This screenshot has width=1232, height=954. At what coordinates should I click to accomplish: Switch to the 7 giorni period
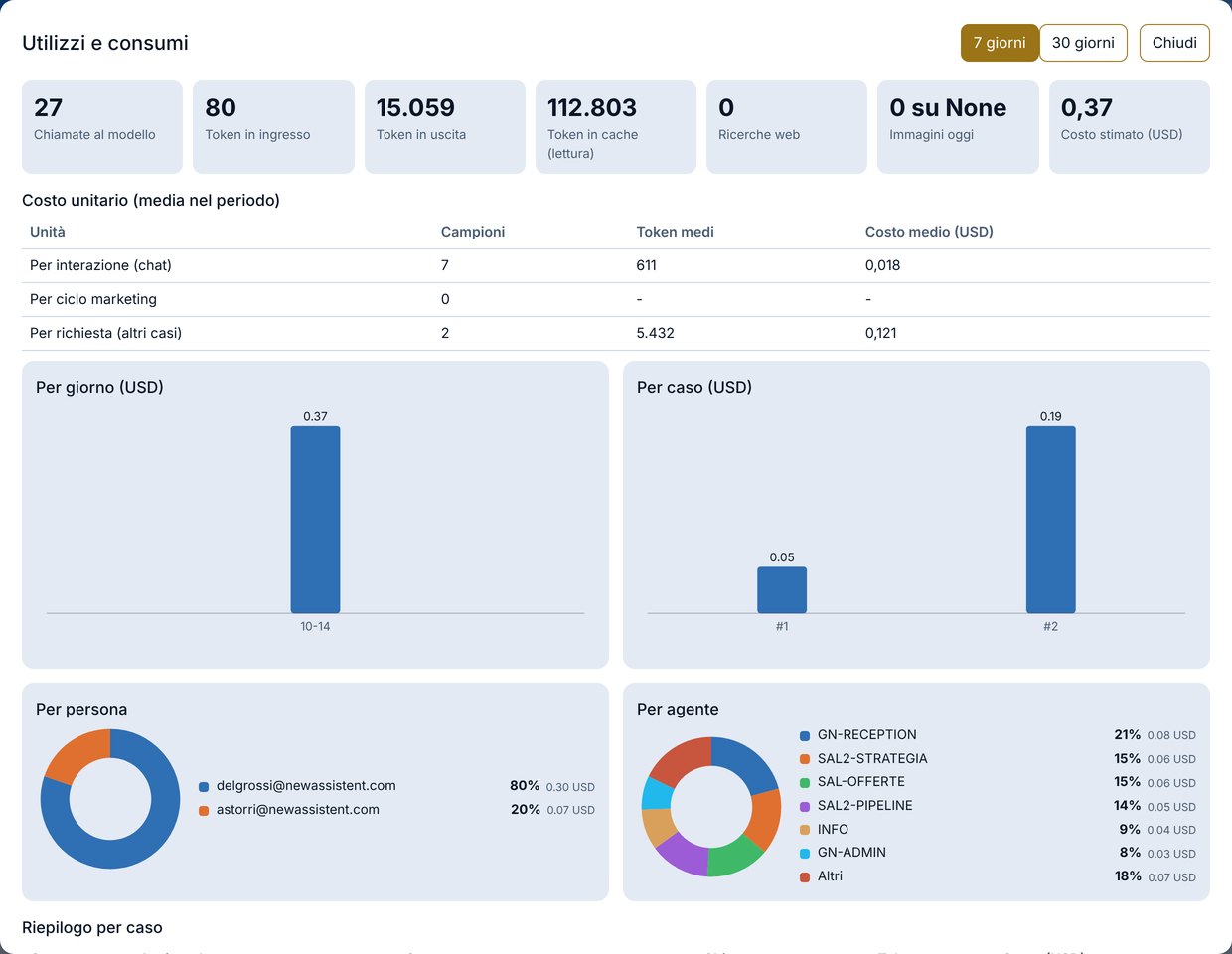point(1000,43)
